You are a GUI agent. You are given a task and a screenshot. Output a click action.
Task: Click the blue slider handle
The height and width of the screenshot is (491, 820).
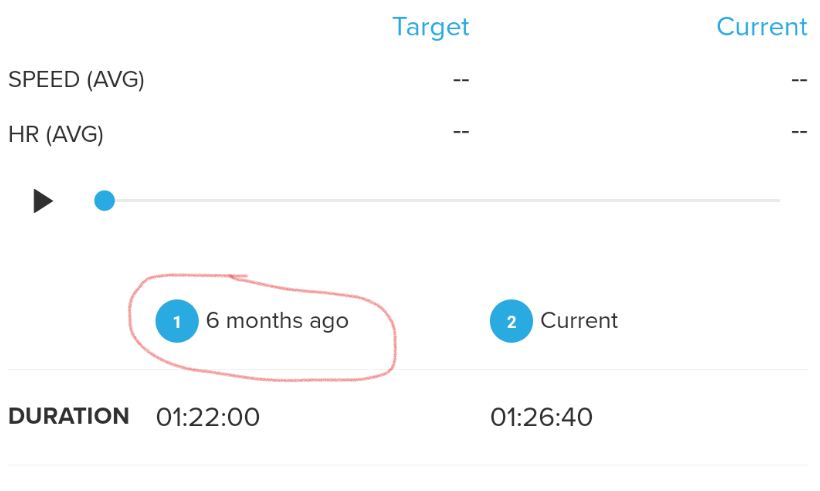104,201
